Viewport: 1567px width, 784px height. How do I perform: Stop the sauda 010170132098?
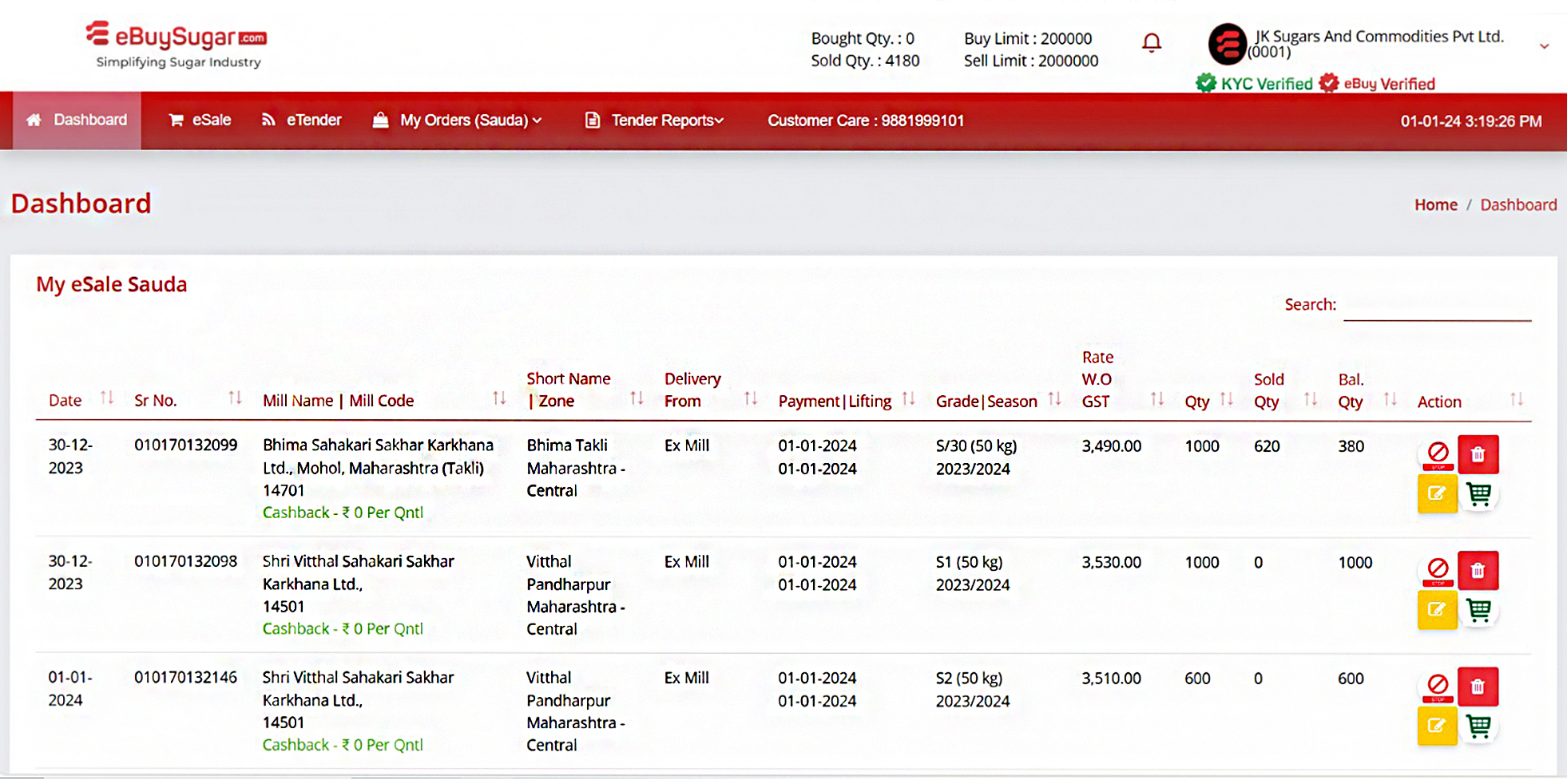tap(1438, 570)
